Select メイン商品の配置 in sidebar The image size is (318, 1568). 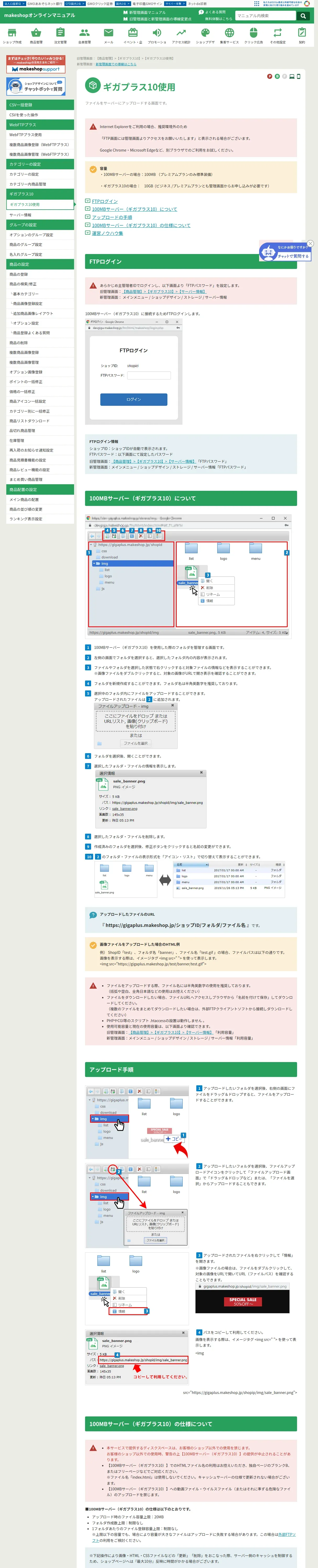(40, 500)
